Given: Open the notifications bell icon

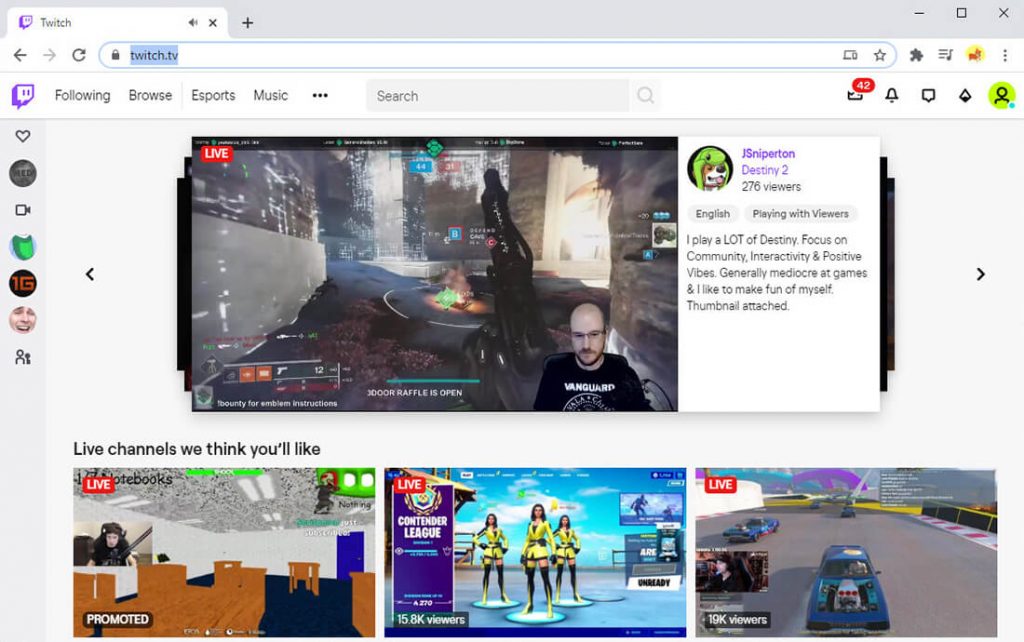Looking at the screenshot, I should click(x=891, y=95).
